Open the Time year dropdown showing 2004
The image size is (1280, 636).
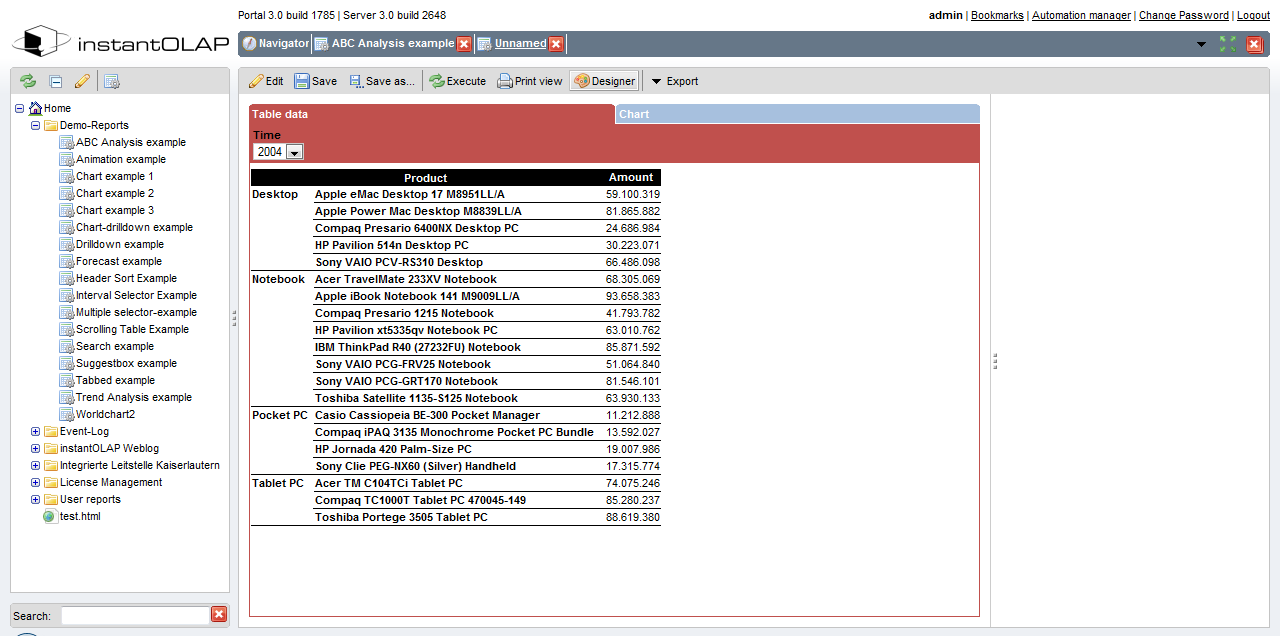[278, 152]
